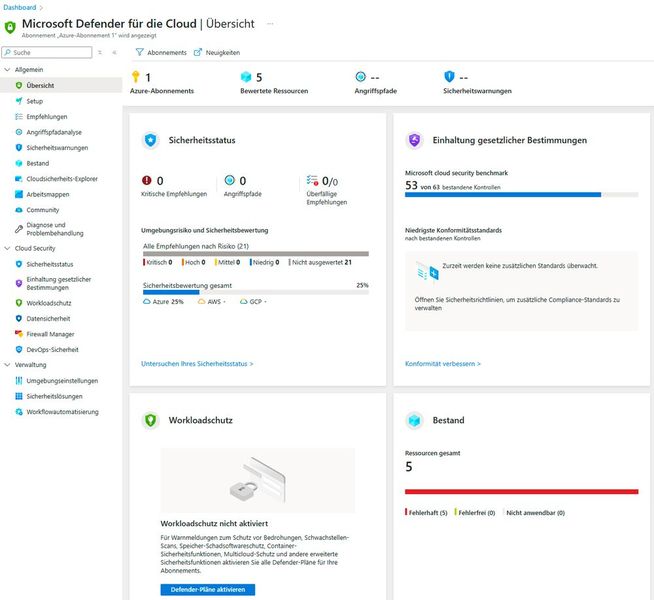Click the Workloadschutz icon in sidebar

(x=19, y=303)
